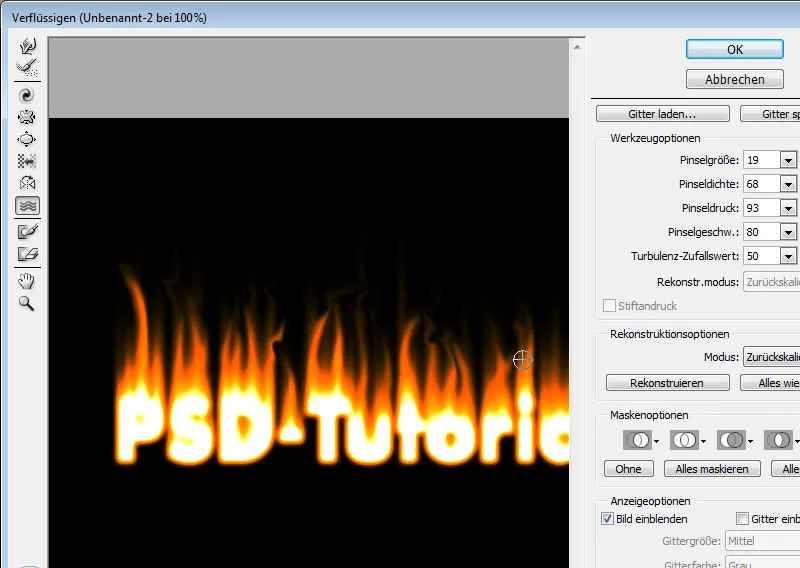Toggle the Bild einblenden checkbox
Viewport: 800px width, 568px height.
(607, 518)
